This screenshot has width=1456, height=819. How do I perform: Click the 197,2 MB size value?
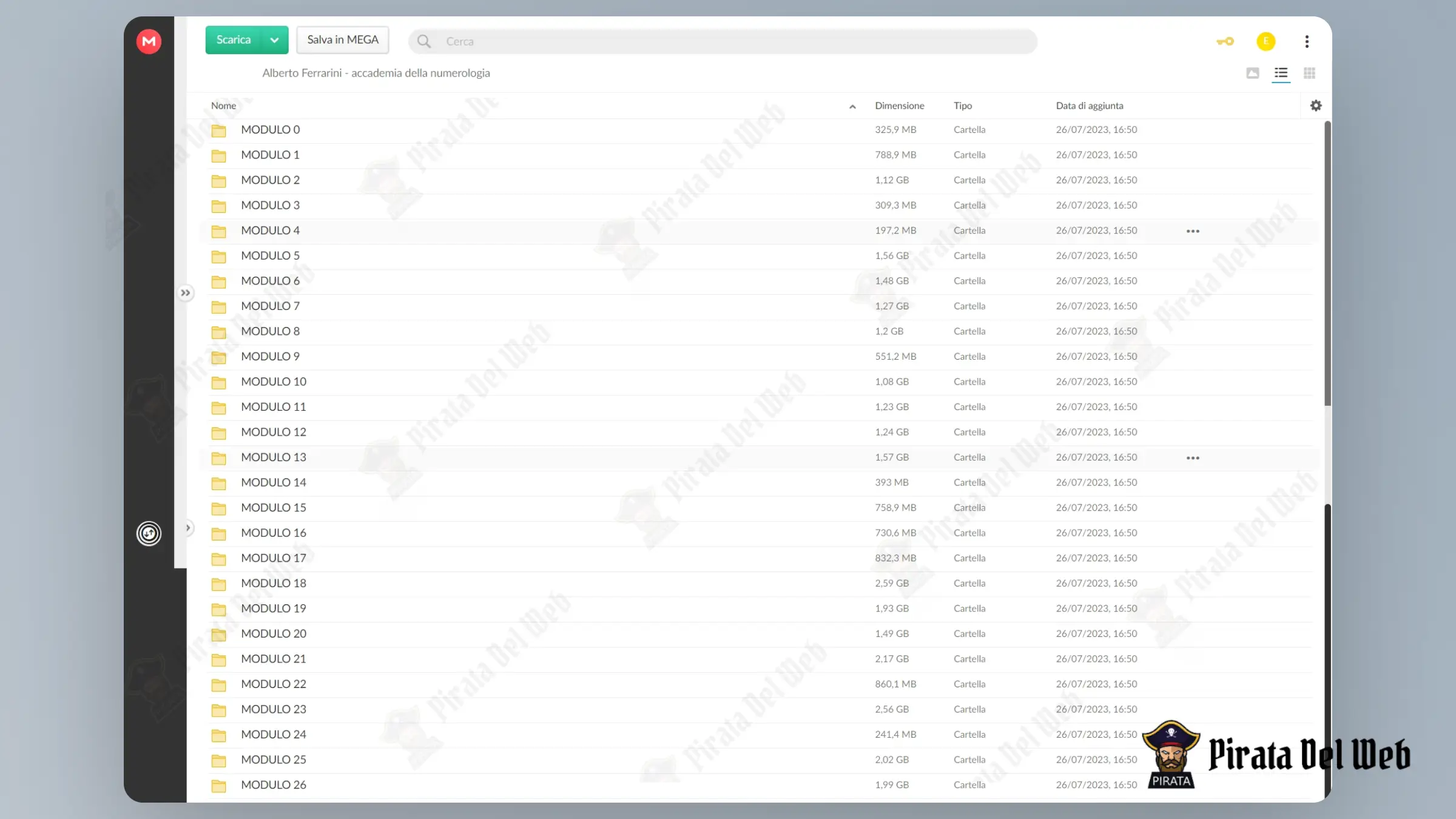coord(895,231)
